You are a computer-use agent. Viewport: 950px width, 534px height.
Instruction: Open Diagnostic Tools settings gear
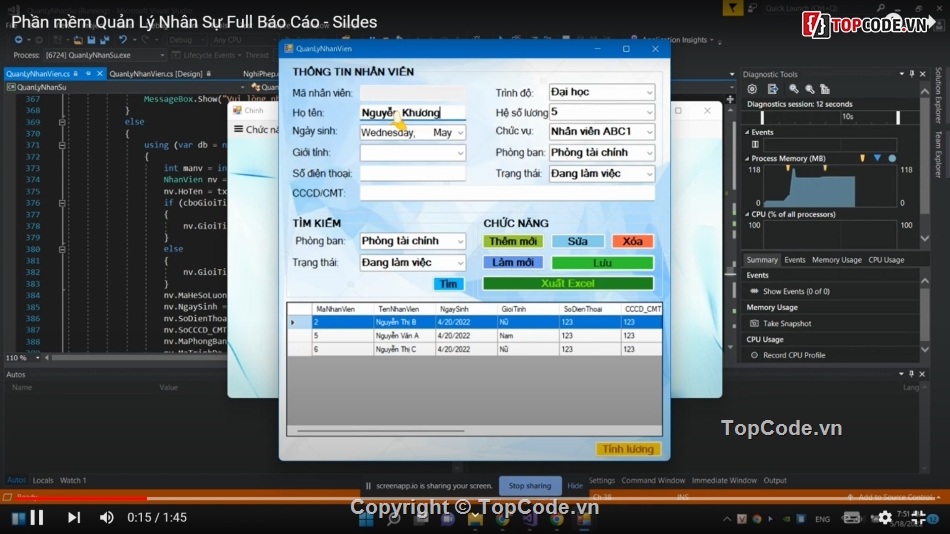754,89
